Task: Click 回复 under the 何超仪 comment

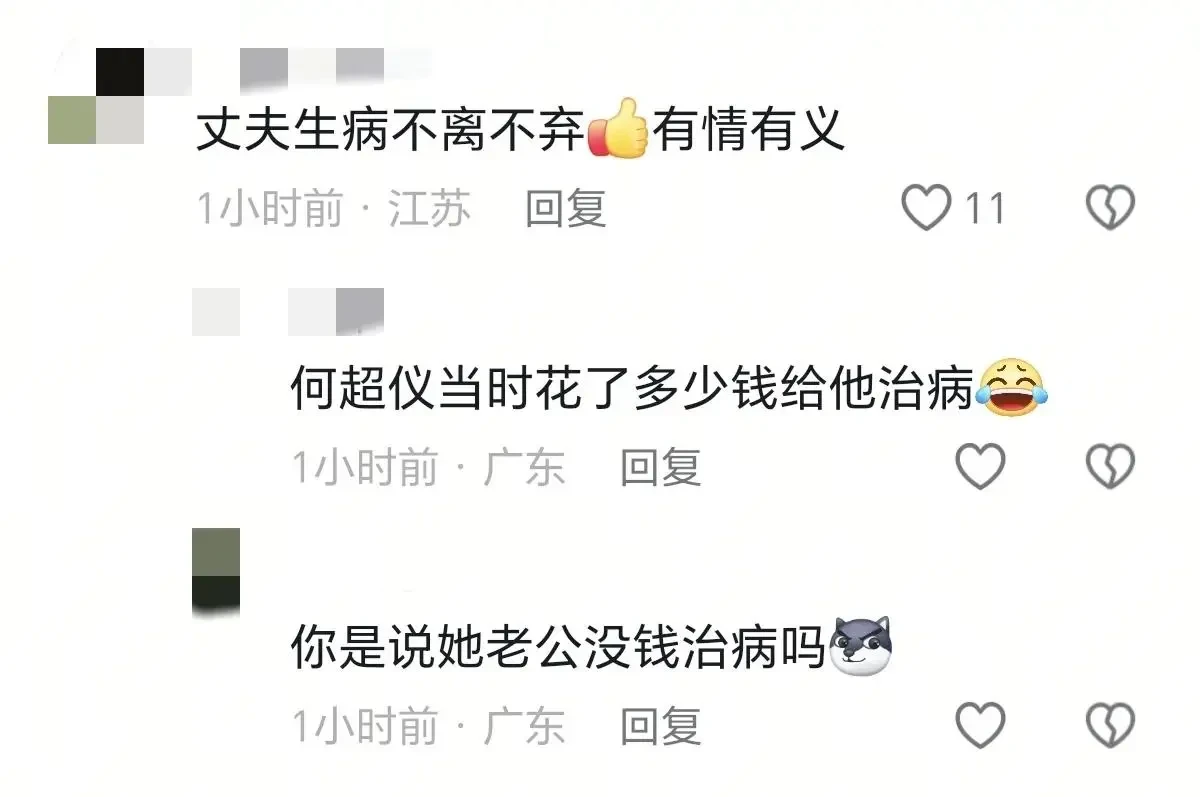Action: tap(660, 467)
